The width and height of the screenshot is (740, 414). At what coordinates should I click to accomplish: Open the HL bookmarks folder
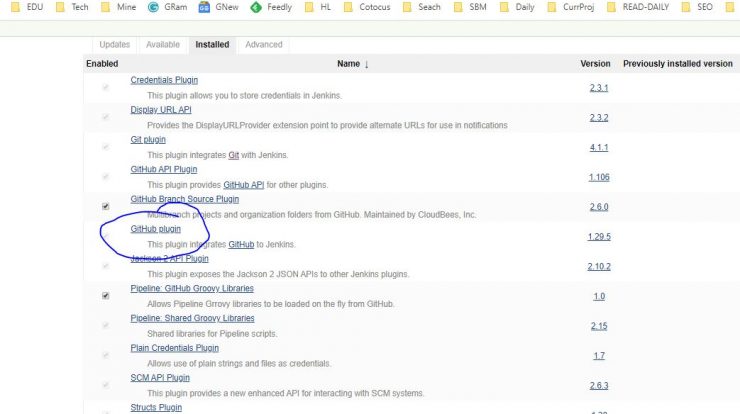318,7
